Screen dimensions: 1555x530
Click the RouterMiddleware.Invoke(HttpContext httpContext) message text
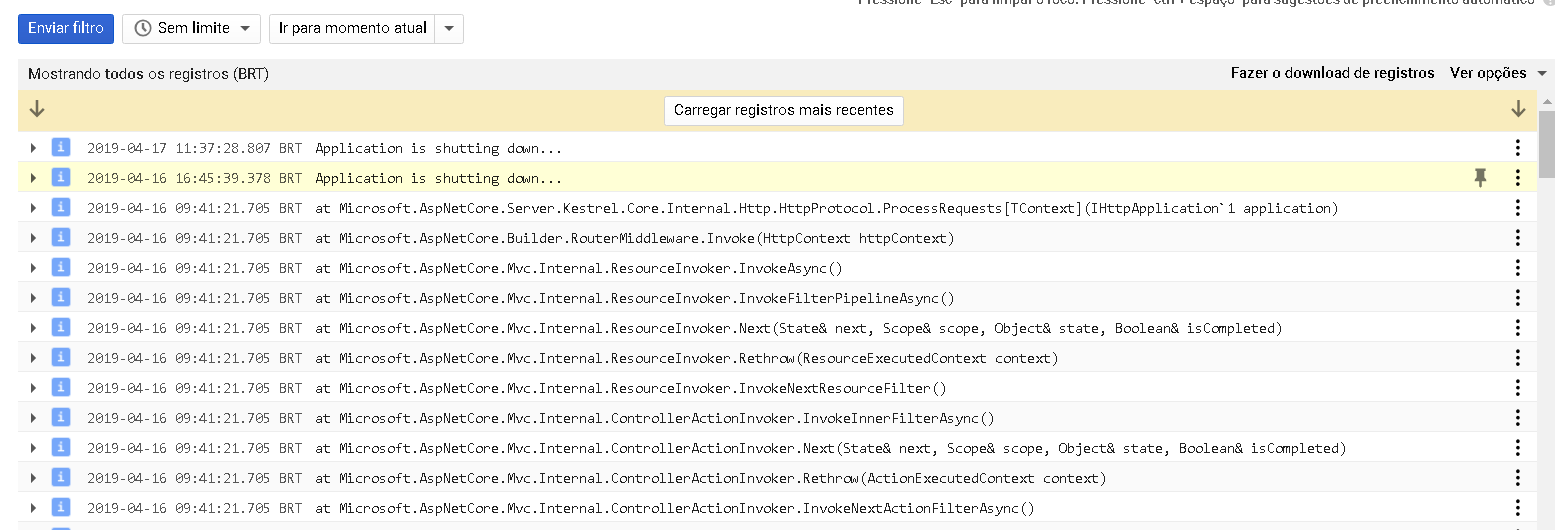click(635, 238)
